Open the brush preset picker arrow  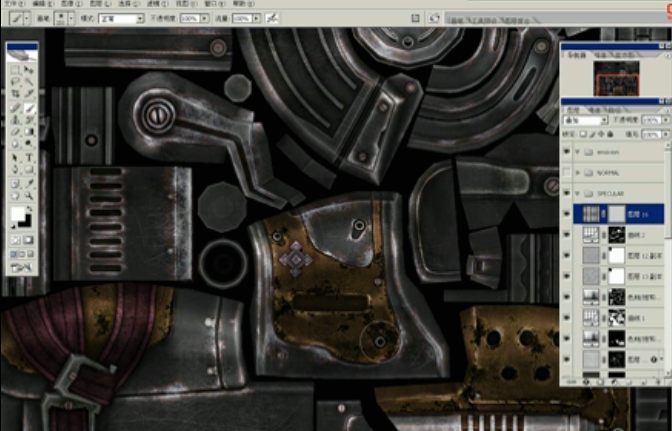[71, 18]
